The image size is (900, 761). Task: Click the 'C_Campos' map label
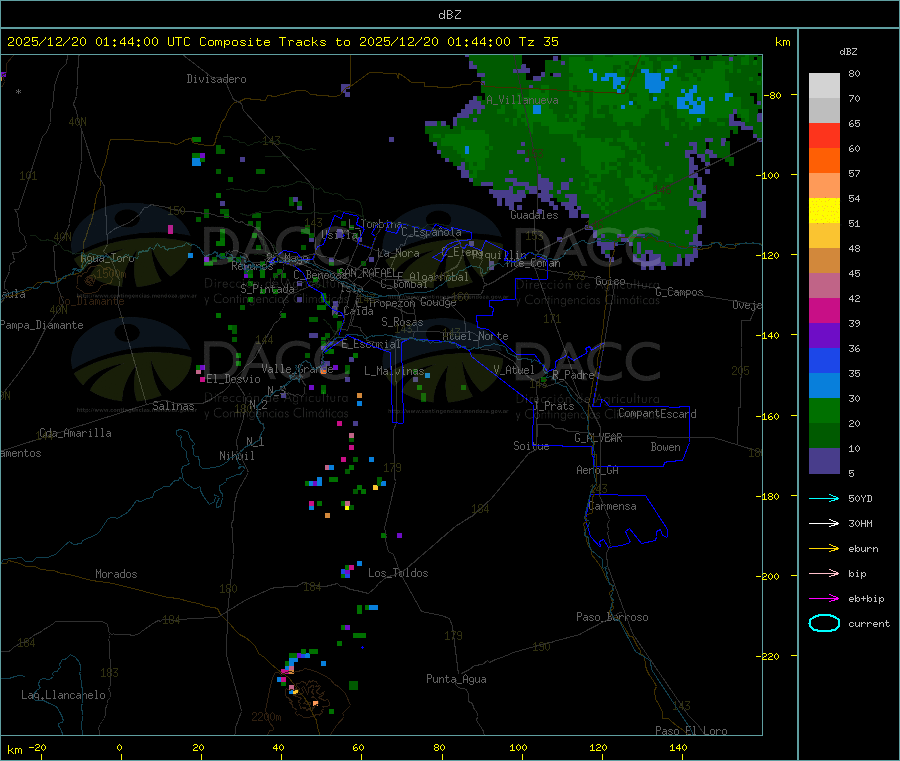pyautogui.click(x=680, y=292)
